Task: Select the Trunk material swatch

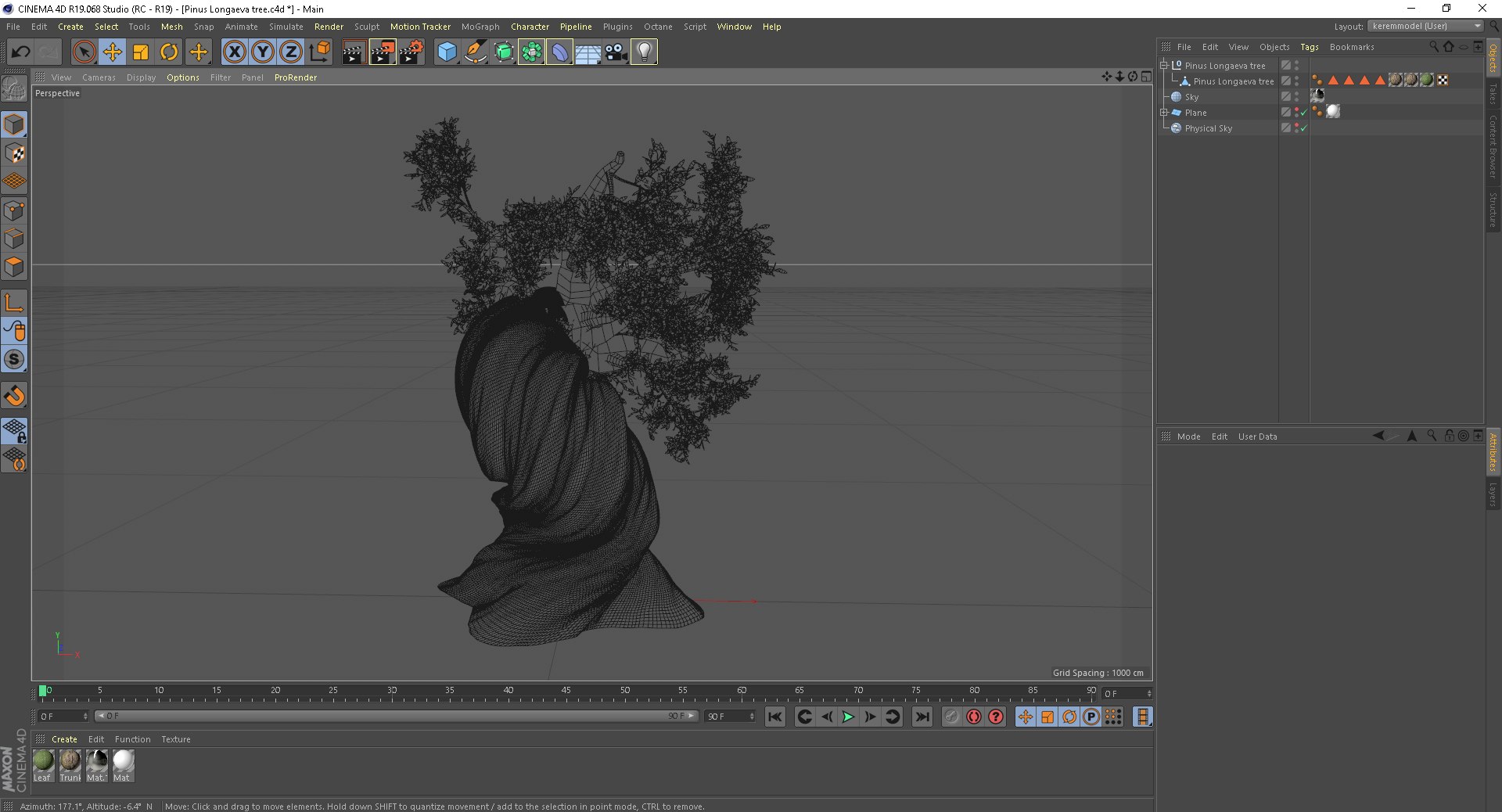Action: pos(70,766)
